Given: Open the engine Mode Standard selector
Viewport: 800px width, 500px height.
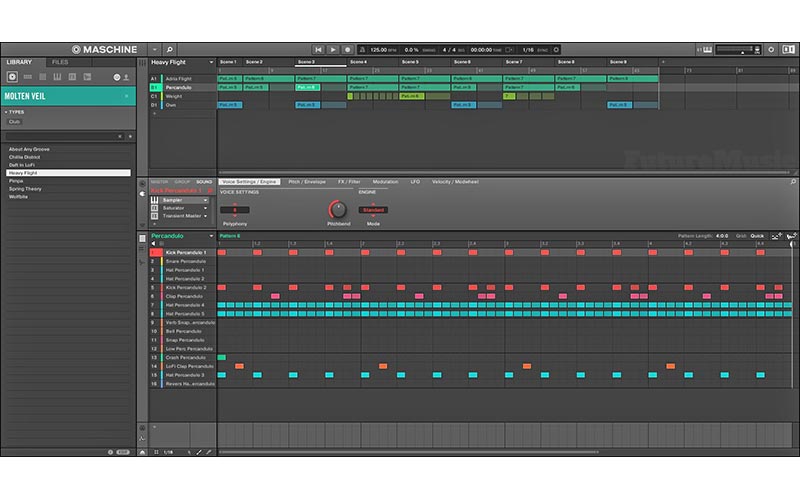Looking at the screenshot, I should (373, 210).
